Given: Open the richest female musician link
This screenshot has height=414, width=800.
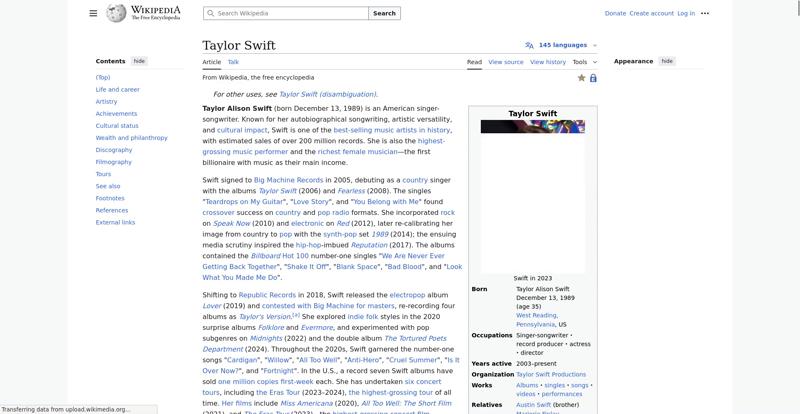Looking at the screenshot, I should click(357, 152).
